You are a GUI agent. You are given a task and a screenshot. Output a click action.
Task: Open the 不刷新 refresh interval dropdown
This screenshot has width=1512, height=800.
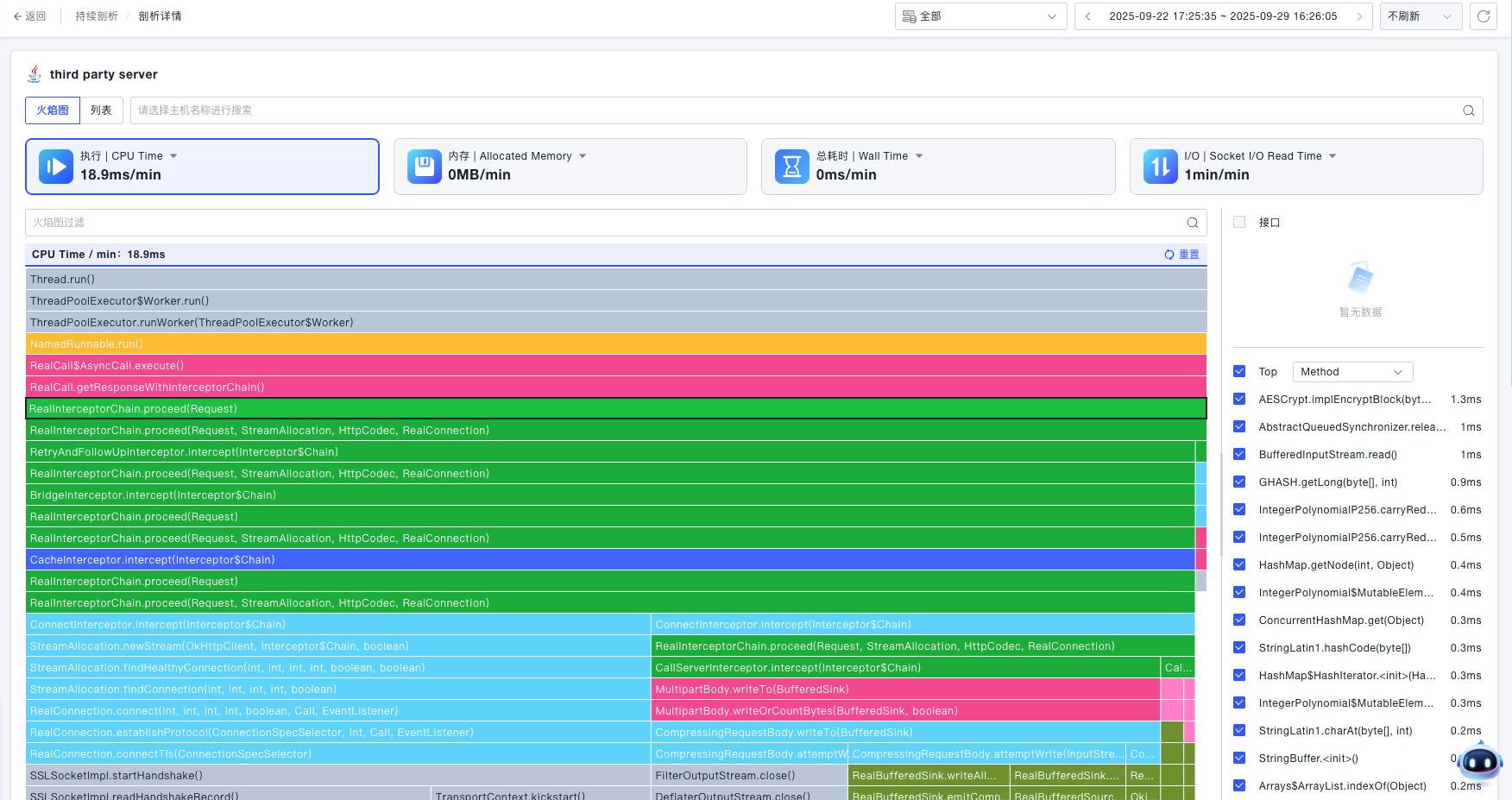pos(1419,16)
